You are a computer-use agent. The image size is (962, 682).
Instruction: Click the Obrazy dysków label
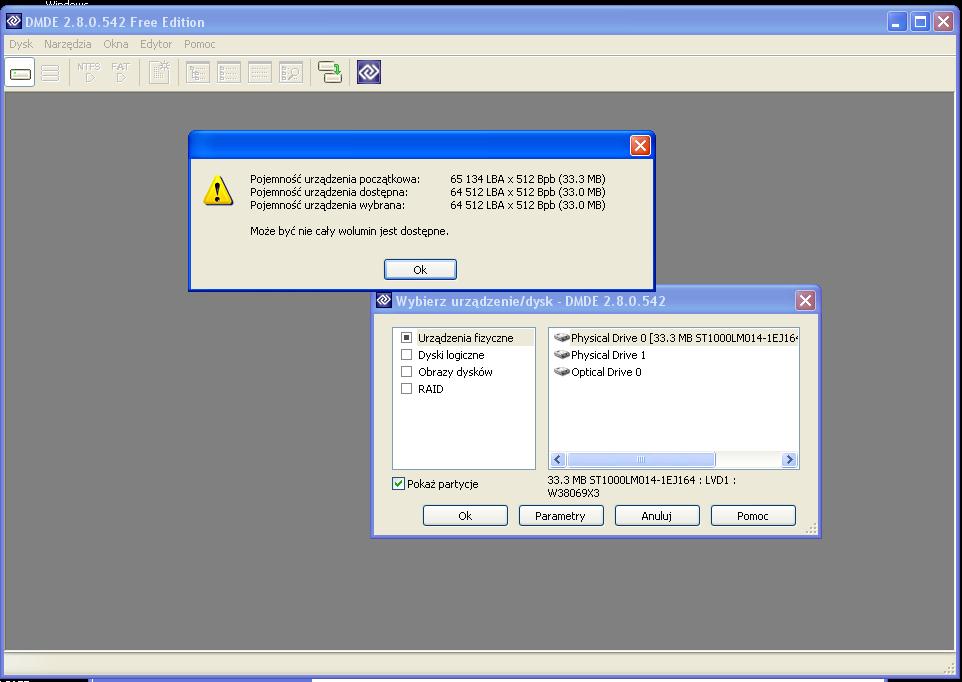pos(455,372)
